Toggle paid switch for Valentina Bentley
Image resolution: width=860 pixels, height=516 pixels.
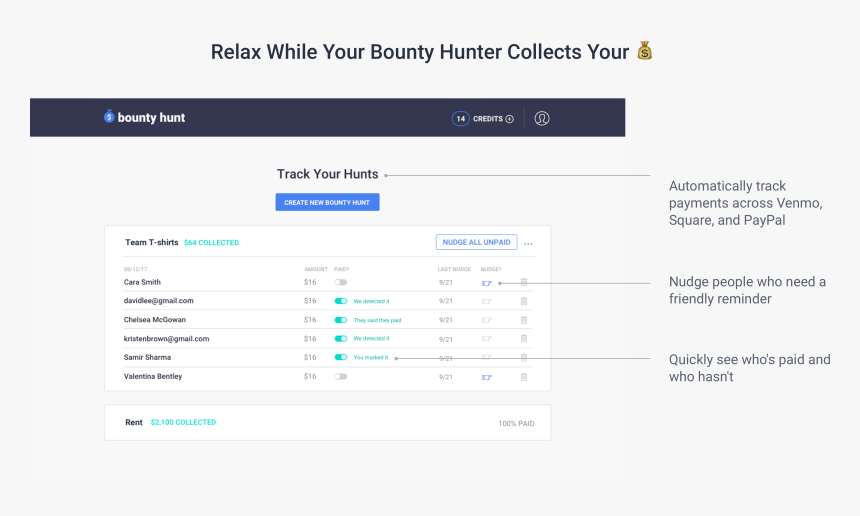[341, 377]
